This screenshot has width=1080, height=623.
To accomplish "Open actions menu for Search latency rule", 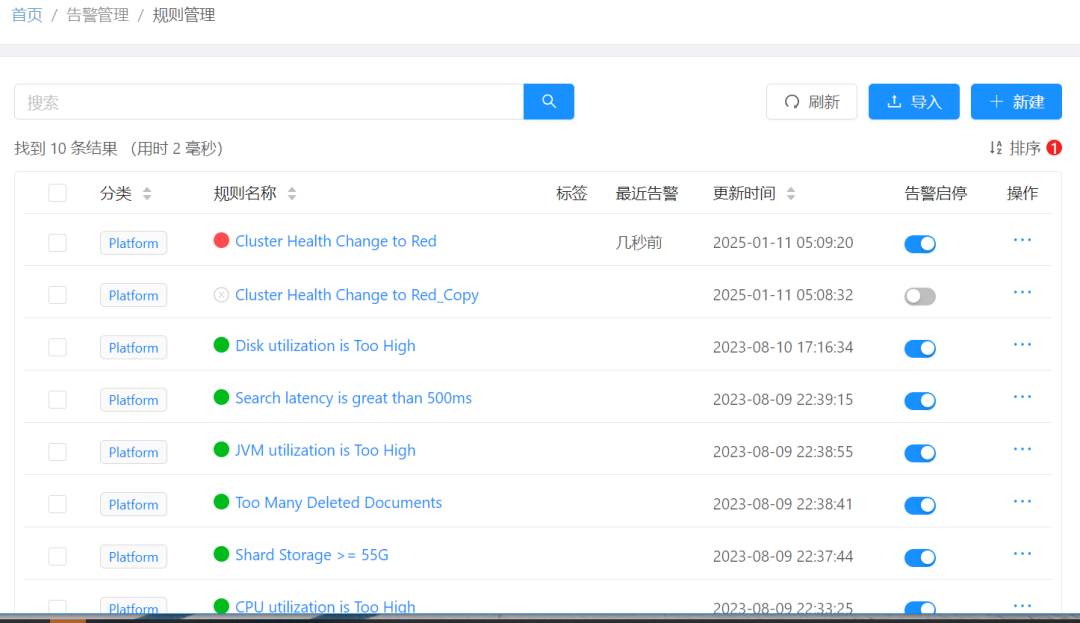I will pyautogui.click(x=1022, y=397).
